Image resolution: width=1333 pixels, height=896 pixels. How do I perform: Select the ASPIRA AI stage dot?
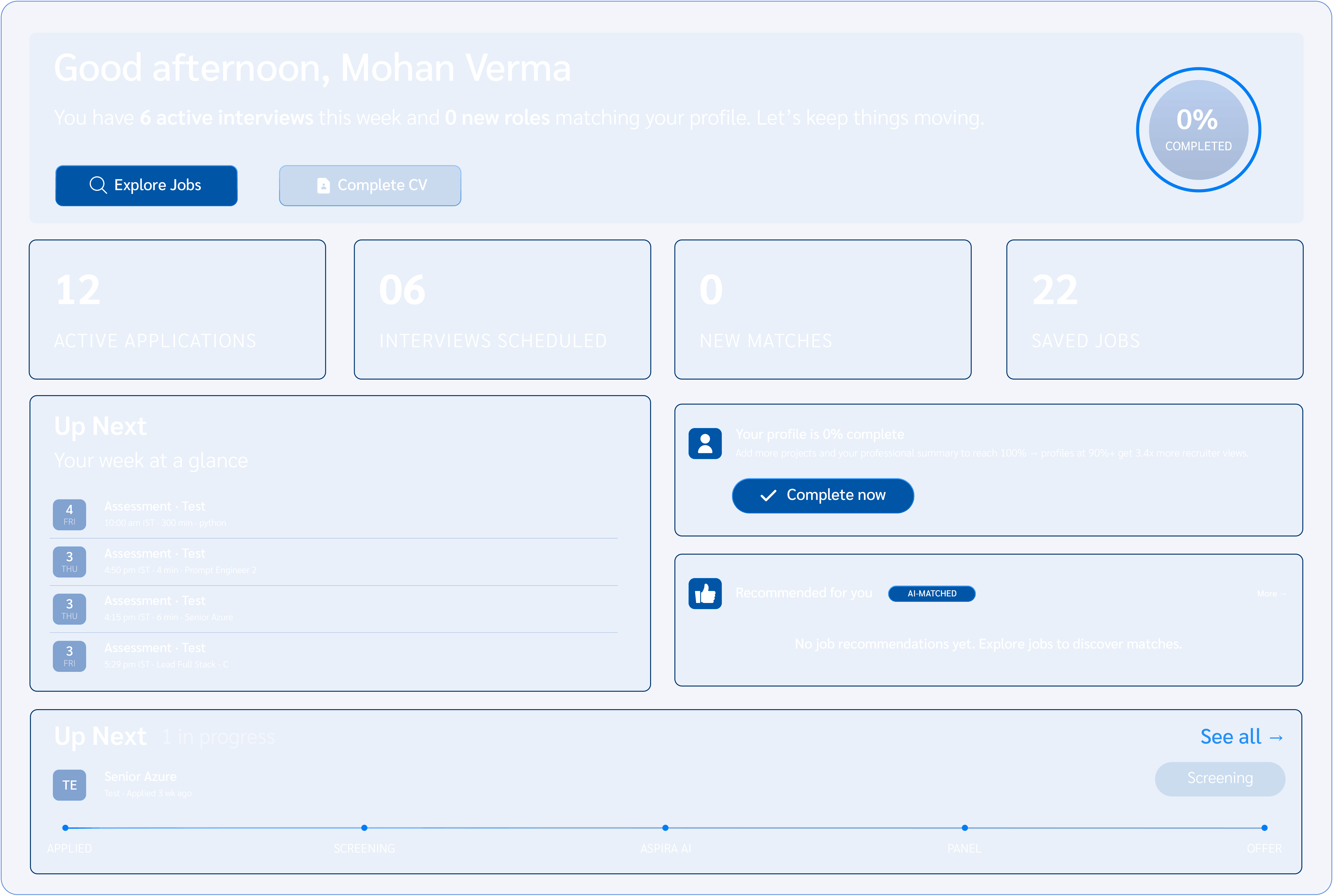click(x=665, y=828)
